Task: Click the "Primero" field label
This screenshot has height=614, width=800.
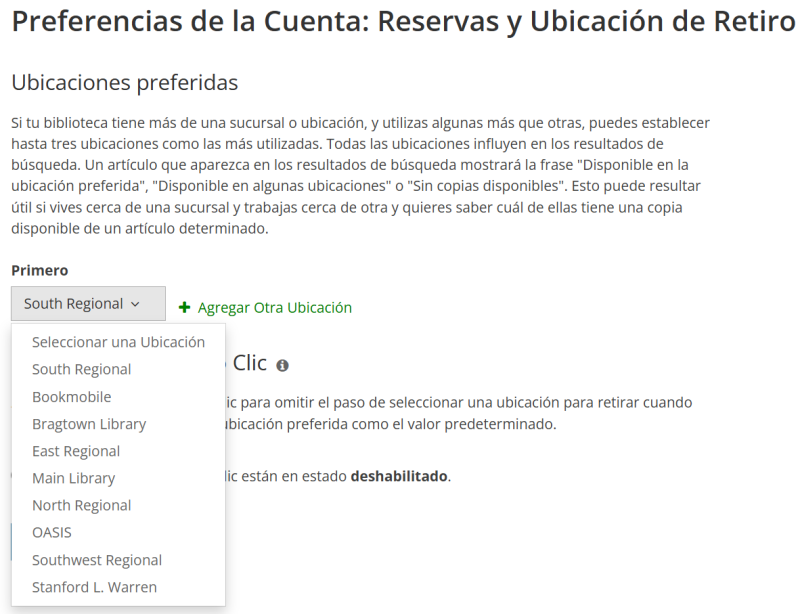Action: pos(40,271)
